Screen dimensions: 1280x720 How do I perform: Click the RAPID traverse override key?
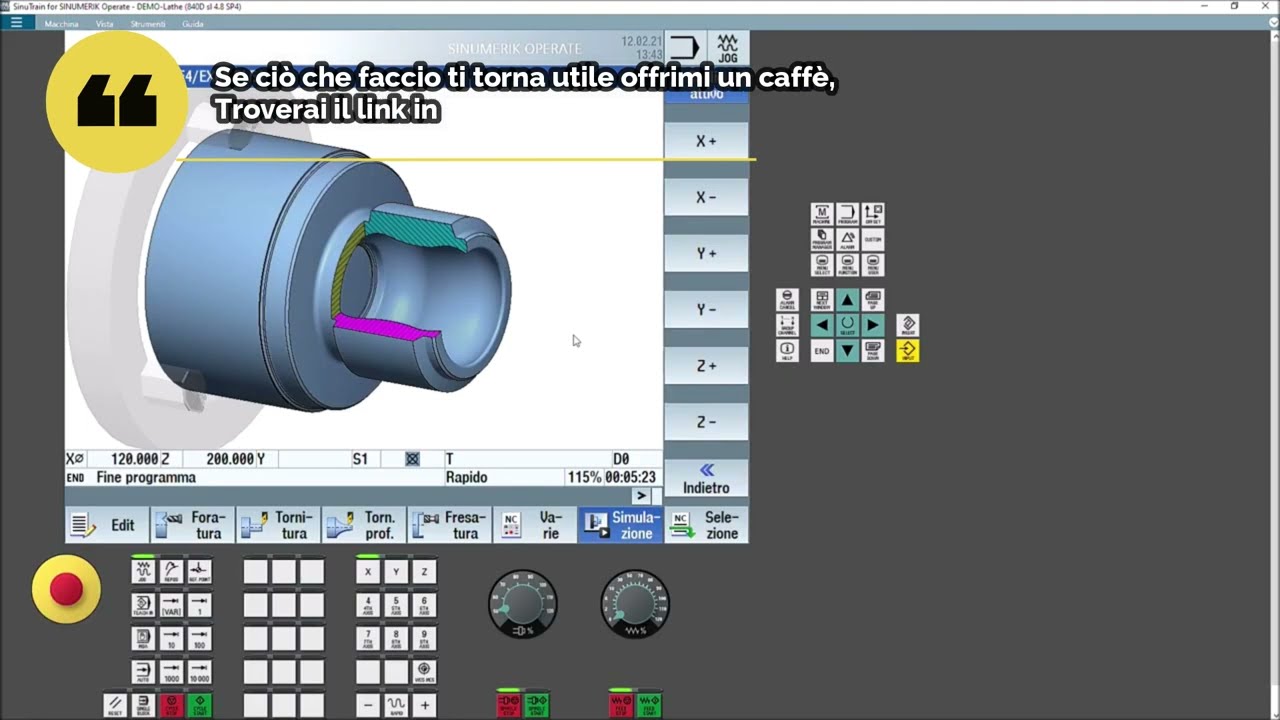396,705
